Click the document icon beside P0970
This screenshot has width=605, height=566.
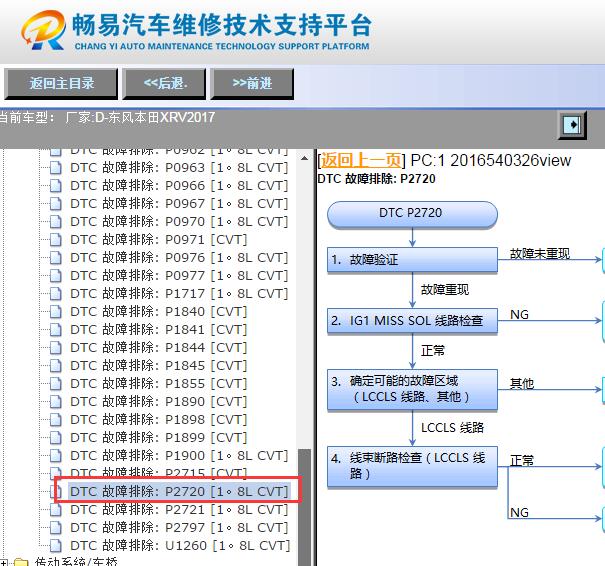pos(56,222)
